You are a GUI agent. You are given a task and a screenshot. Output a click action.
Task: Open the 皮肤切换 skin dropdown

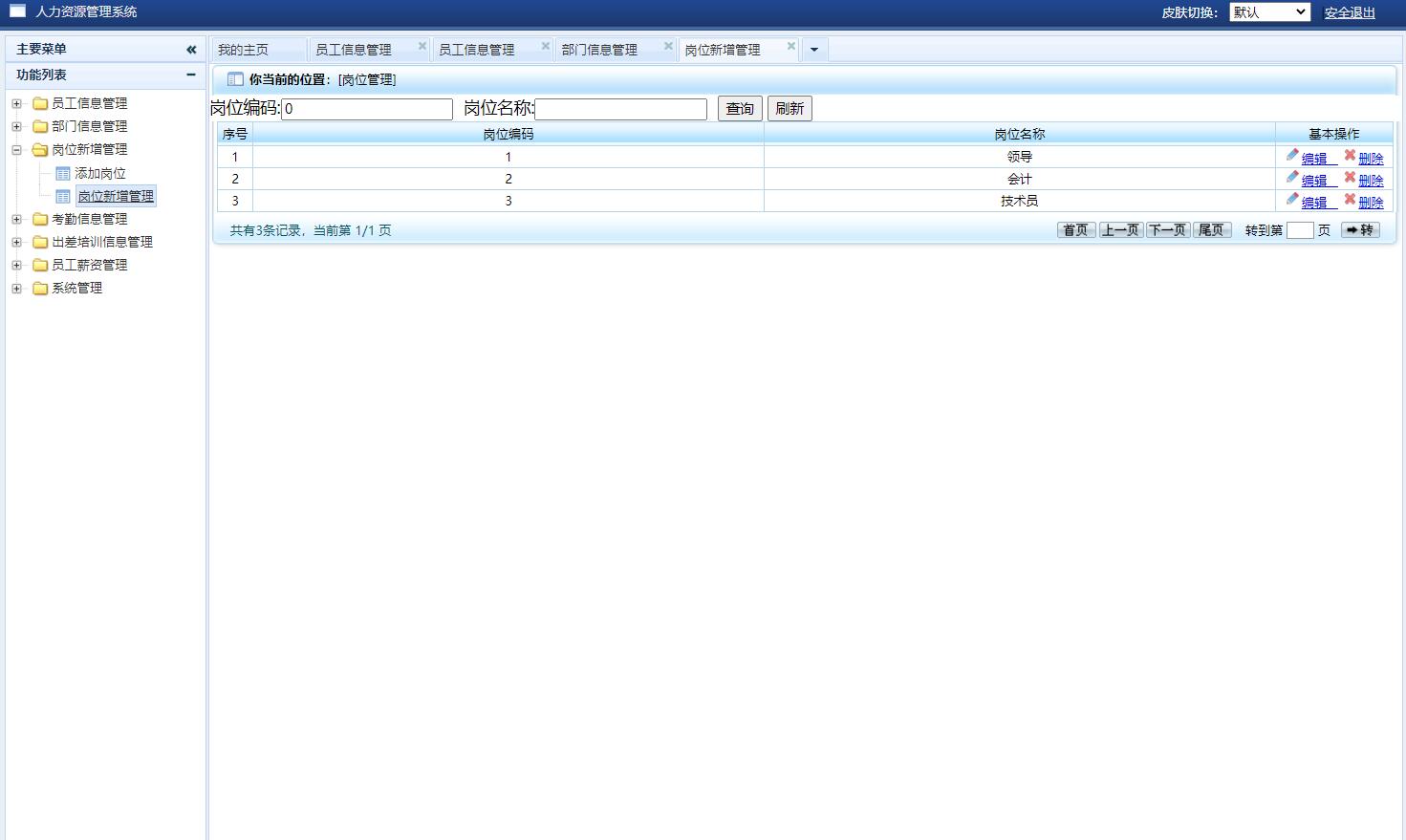point(1269,12)
